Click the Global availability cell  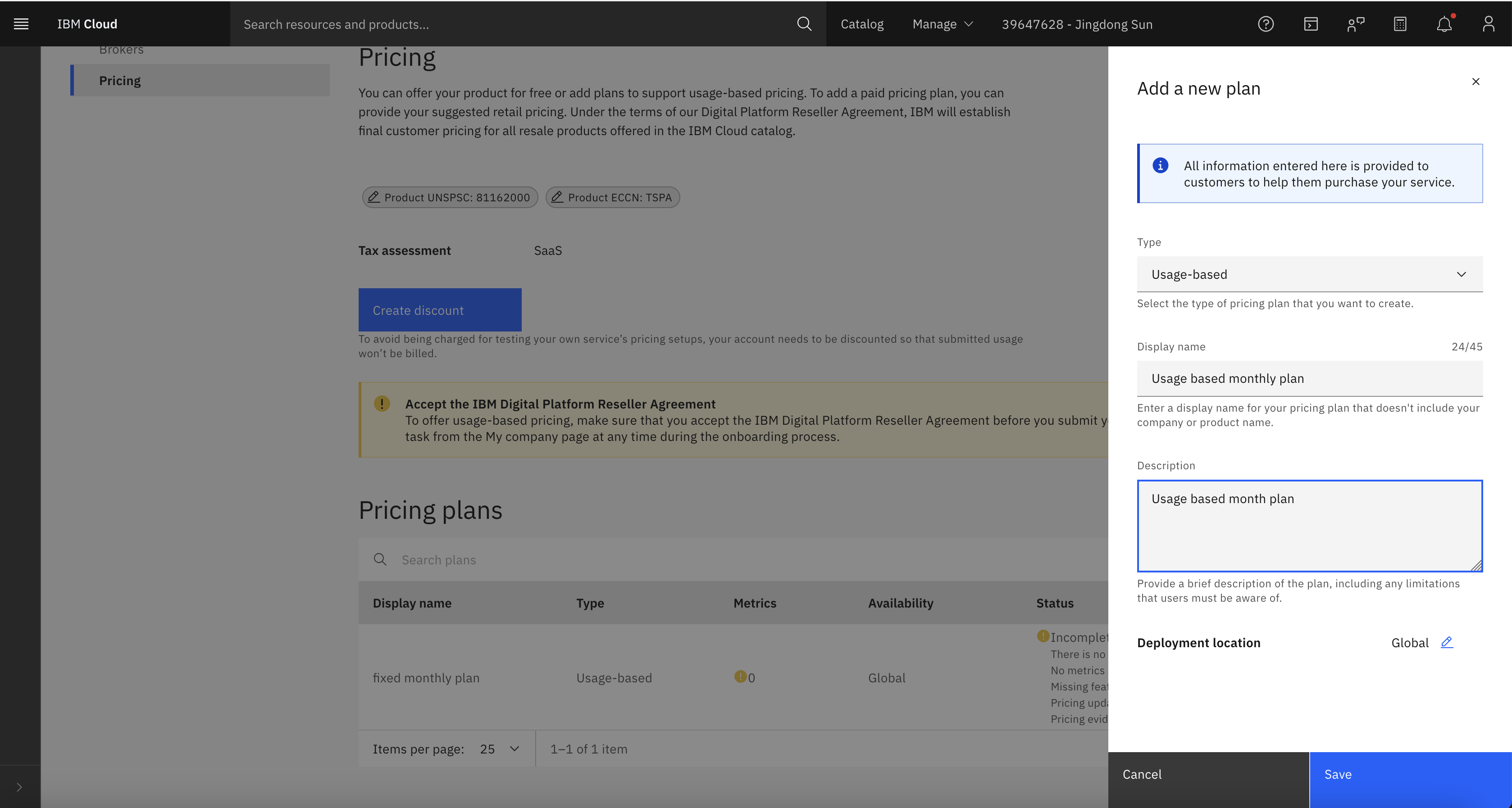tap(887, 678)
